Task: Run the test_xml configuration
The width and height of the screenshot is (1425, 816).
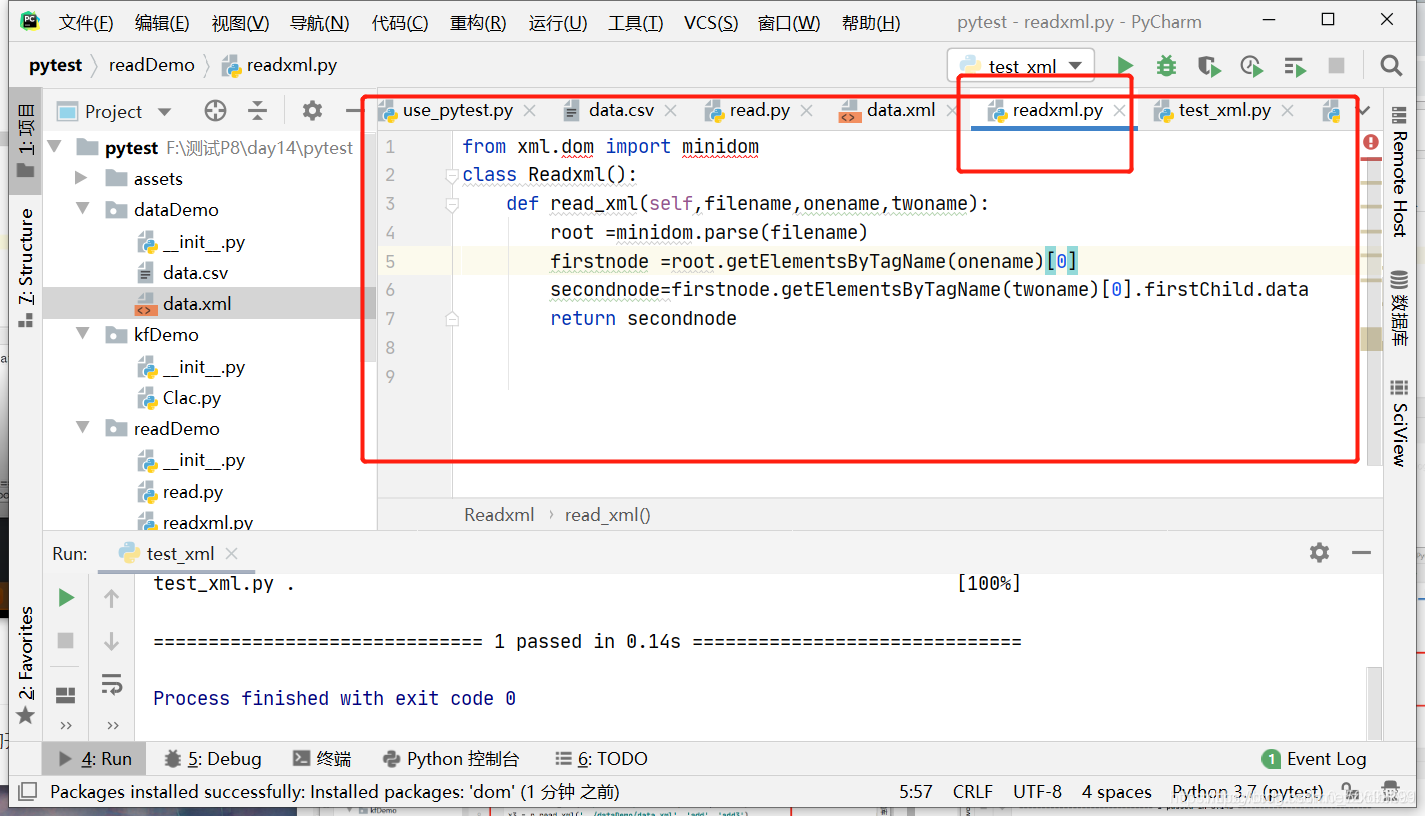Action: point(1125,66)
